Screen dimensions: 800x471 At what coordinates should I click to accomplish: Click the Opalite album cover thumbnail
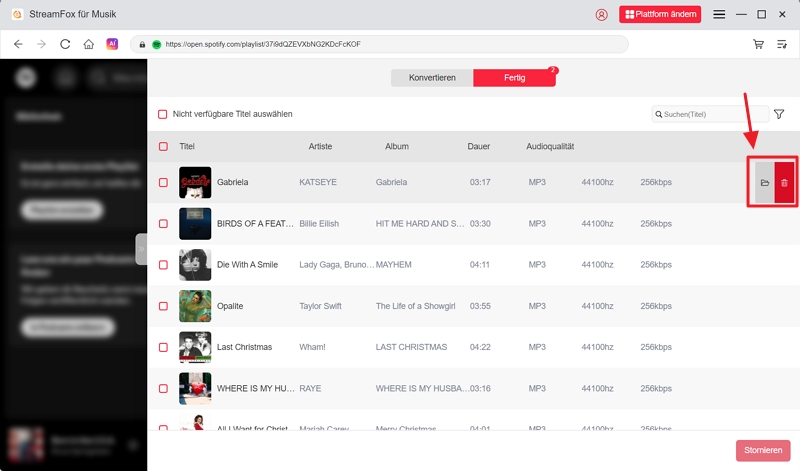[x=195, y=306]
